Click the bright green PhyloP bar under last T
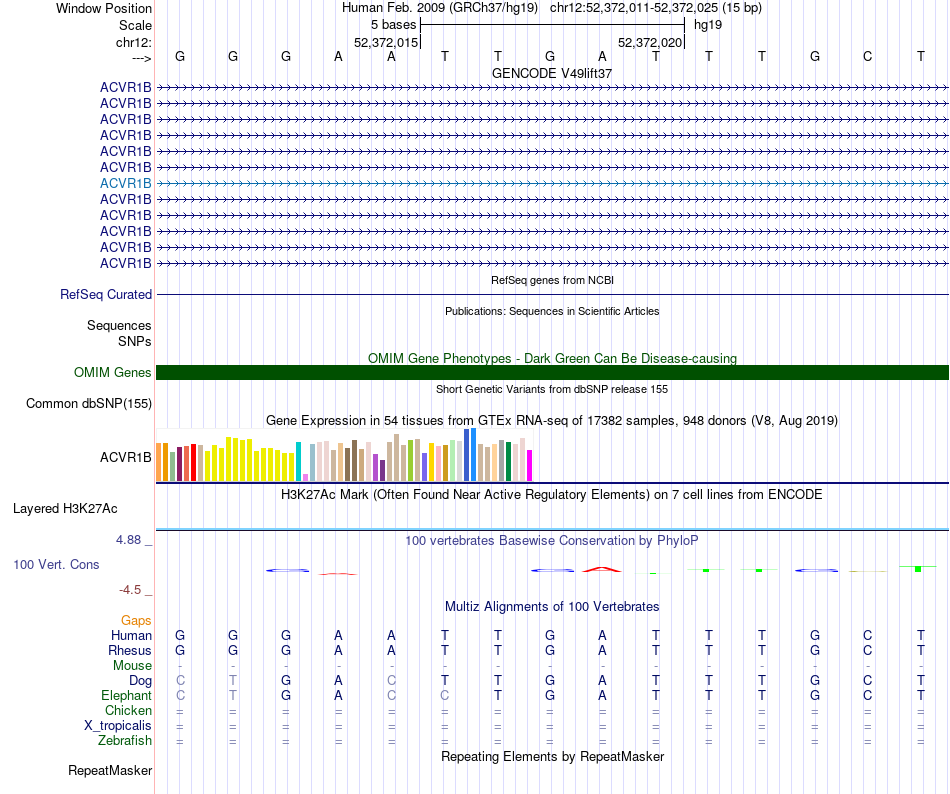Image resolution: width=950 pixels, height=794 pixels. tap(918, 569)
